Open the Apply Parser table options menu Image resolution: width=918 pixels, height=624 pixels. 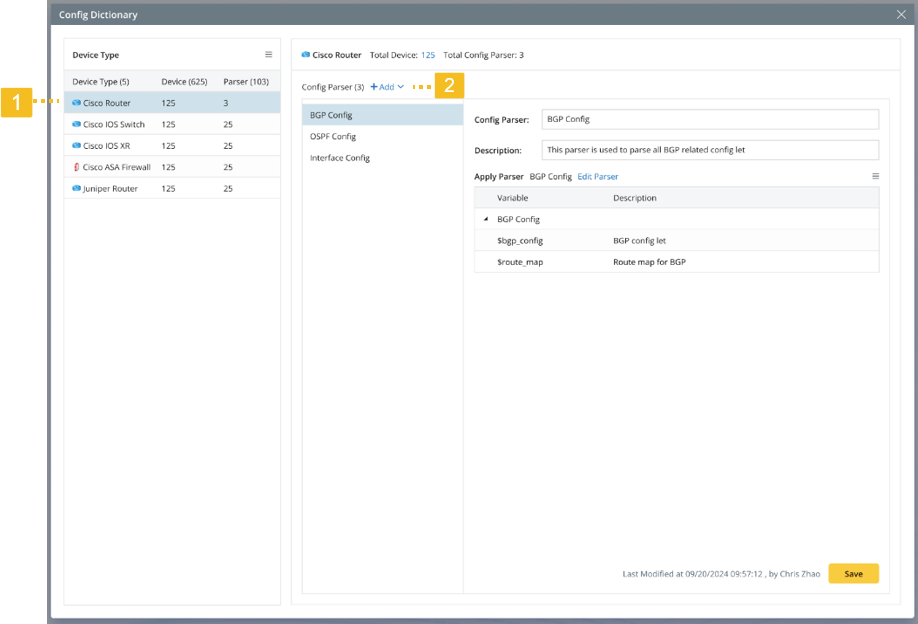click(875, 176)
